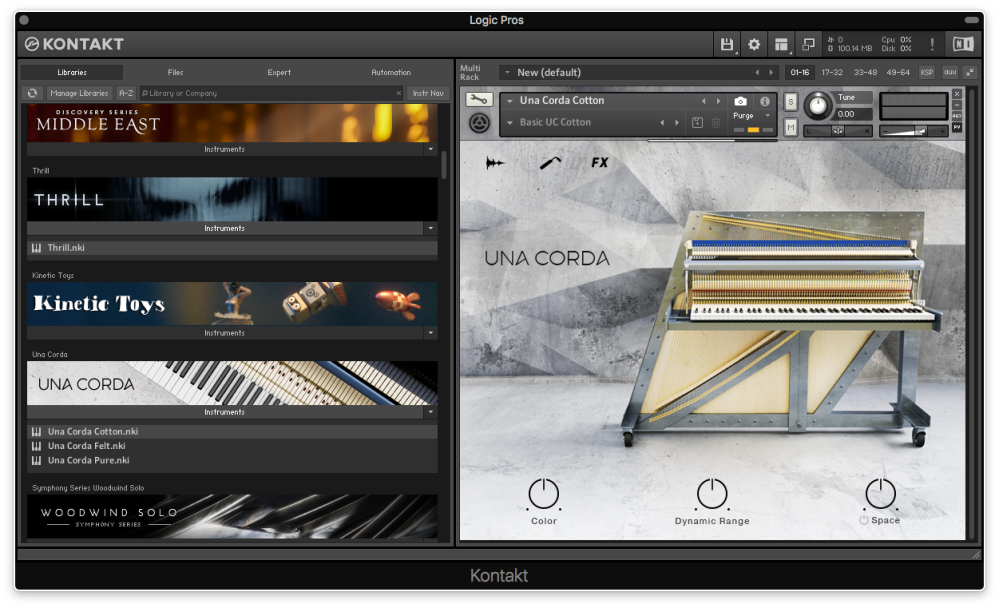
Task: Expand the Purge dropdown menu
Action: pyautogui.click(x=768, y=116)
